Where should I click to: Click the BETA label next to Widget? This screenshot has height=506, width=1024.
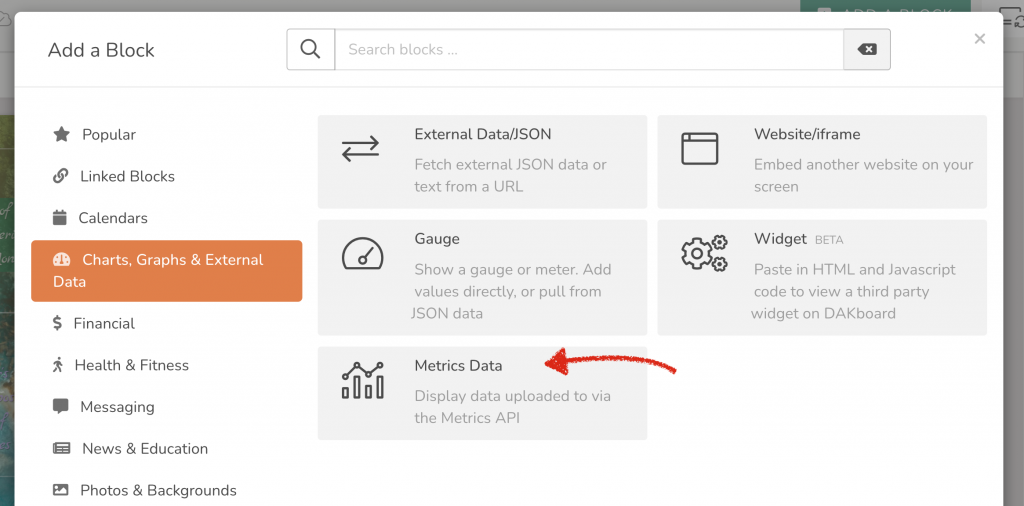pyautogui.click(x=829, y=240)
